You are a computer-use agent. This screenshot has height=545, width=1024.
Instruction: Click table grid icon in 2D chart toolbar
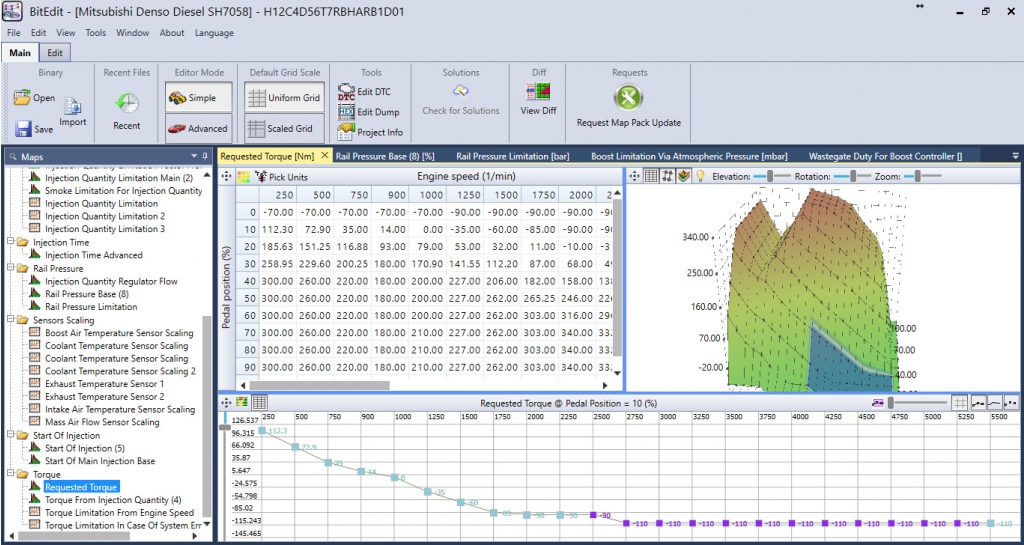coord(259,403)
